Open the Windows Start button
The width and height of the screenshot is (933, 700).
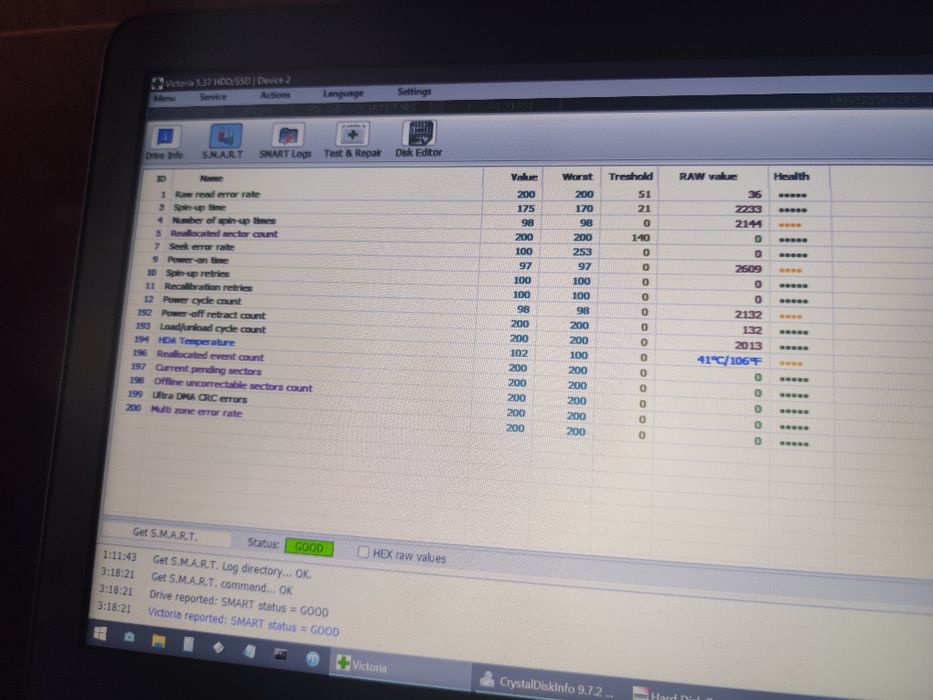(x=100, y=633)
